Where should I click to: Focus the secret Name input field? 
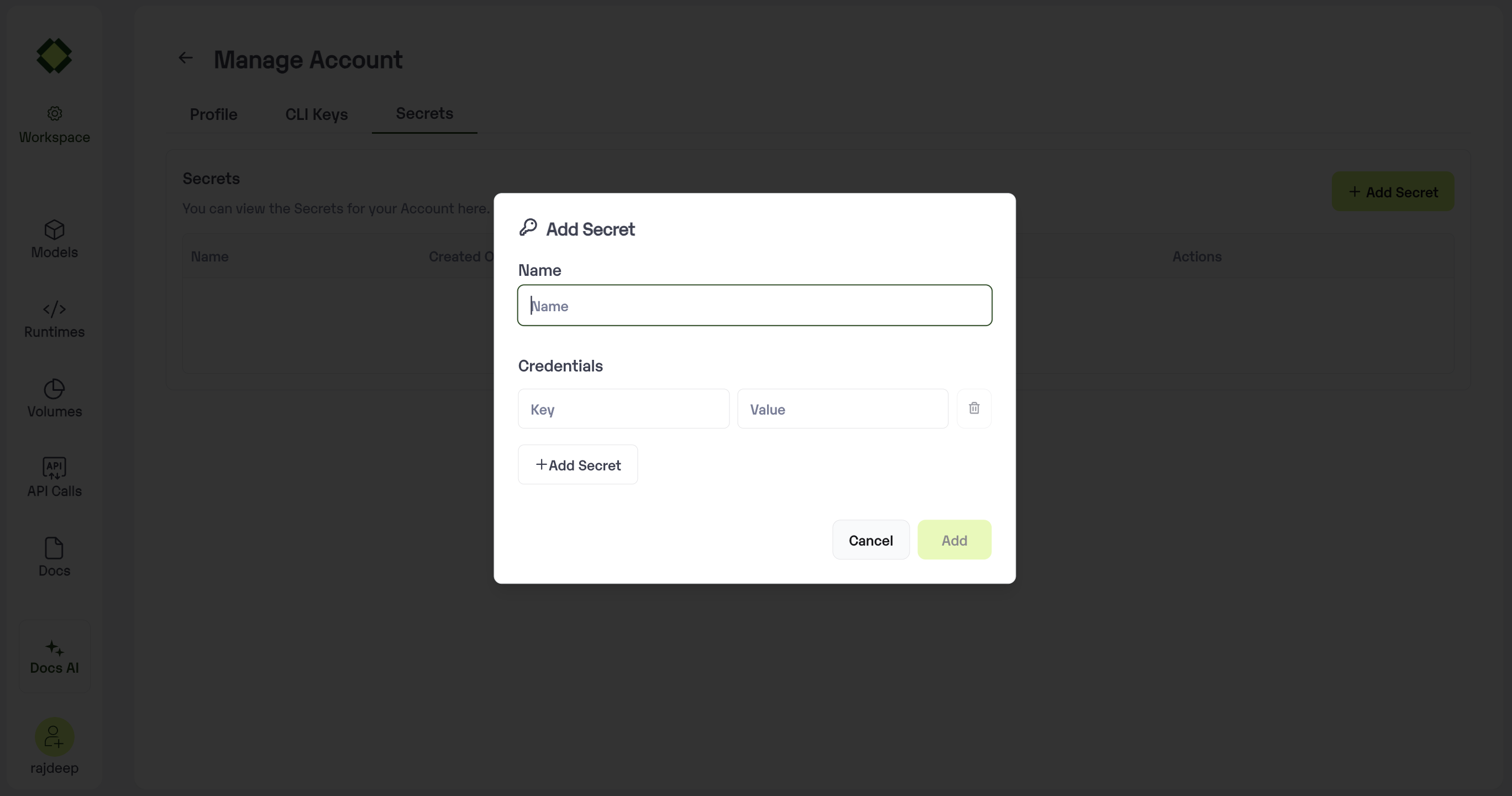coord(754,306)
